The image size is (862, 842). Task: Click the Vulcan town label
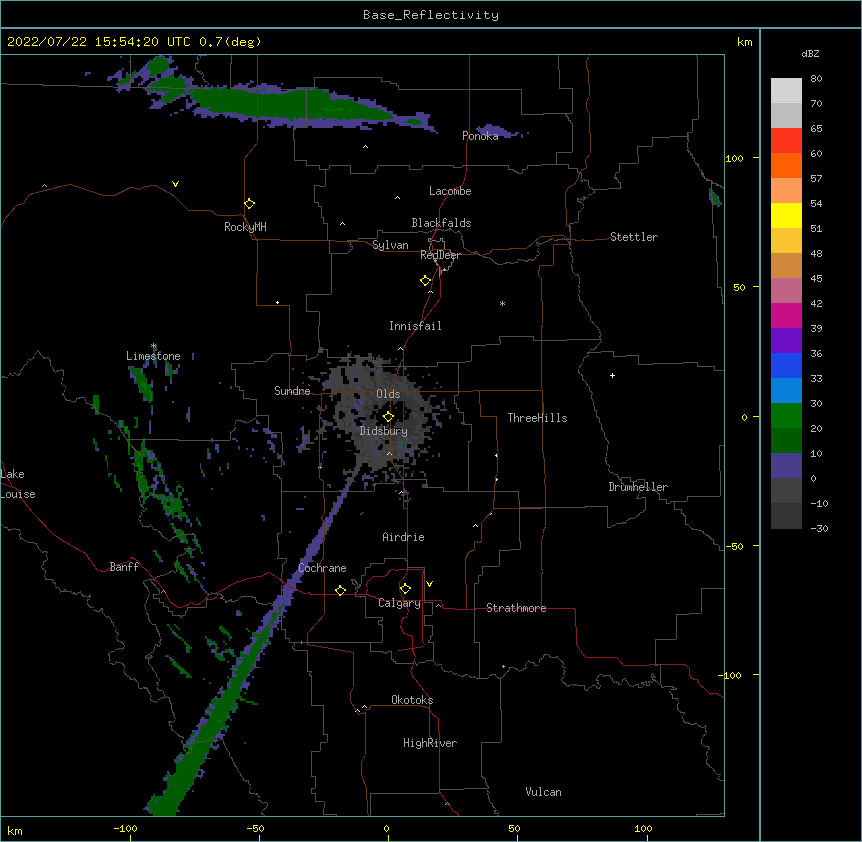(x=543, y=792)
